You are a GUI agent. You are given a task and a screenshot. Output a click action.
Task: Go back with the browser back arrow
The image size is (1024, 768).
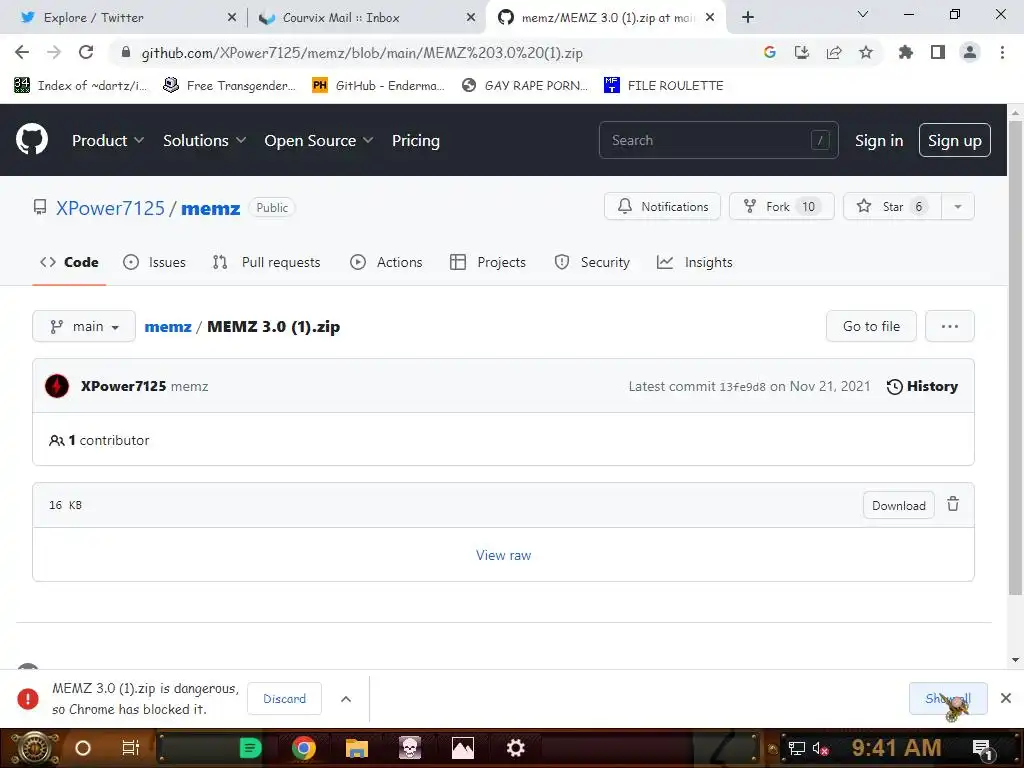click(x=22, y=52)
